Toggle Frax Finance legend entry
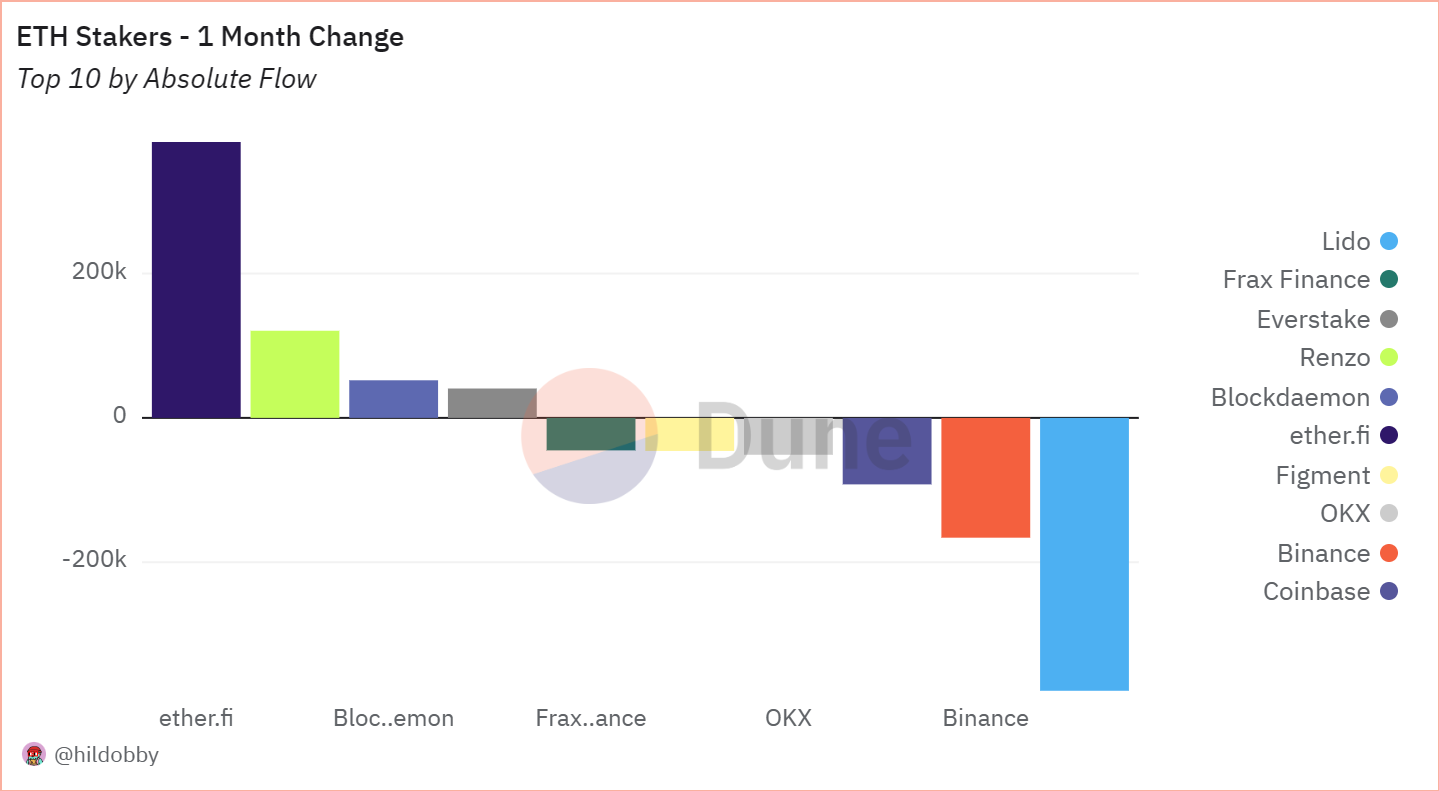Viewport: 1439px width, 791px height. 1296,280
